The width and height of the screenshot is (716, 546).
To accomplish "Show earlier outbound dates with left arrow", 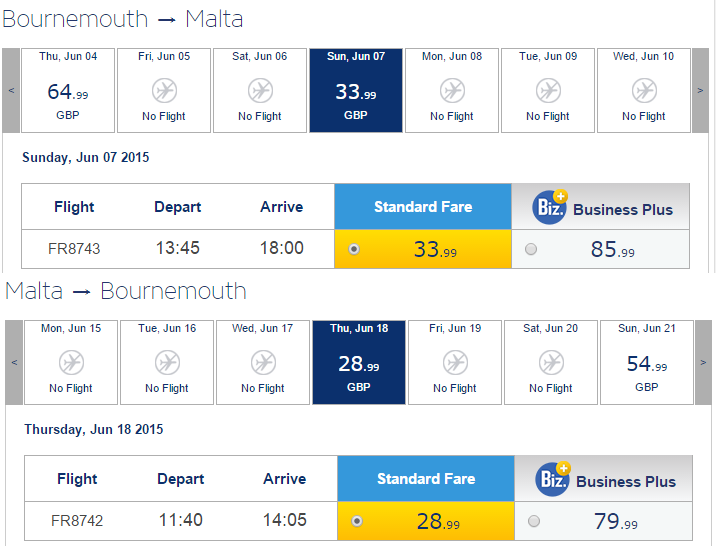I will pos(11,90).
